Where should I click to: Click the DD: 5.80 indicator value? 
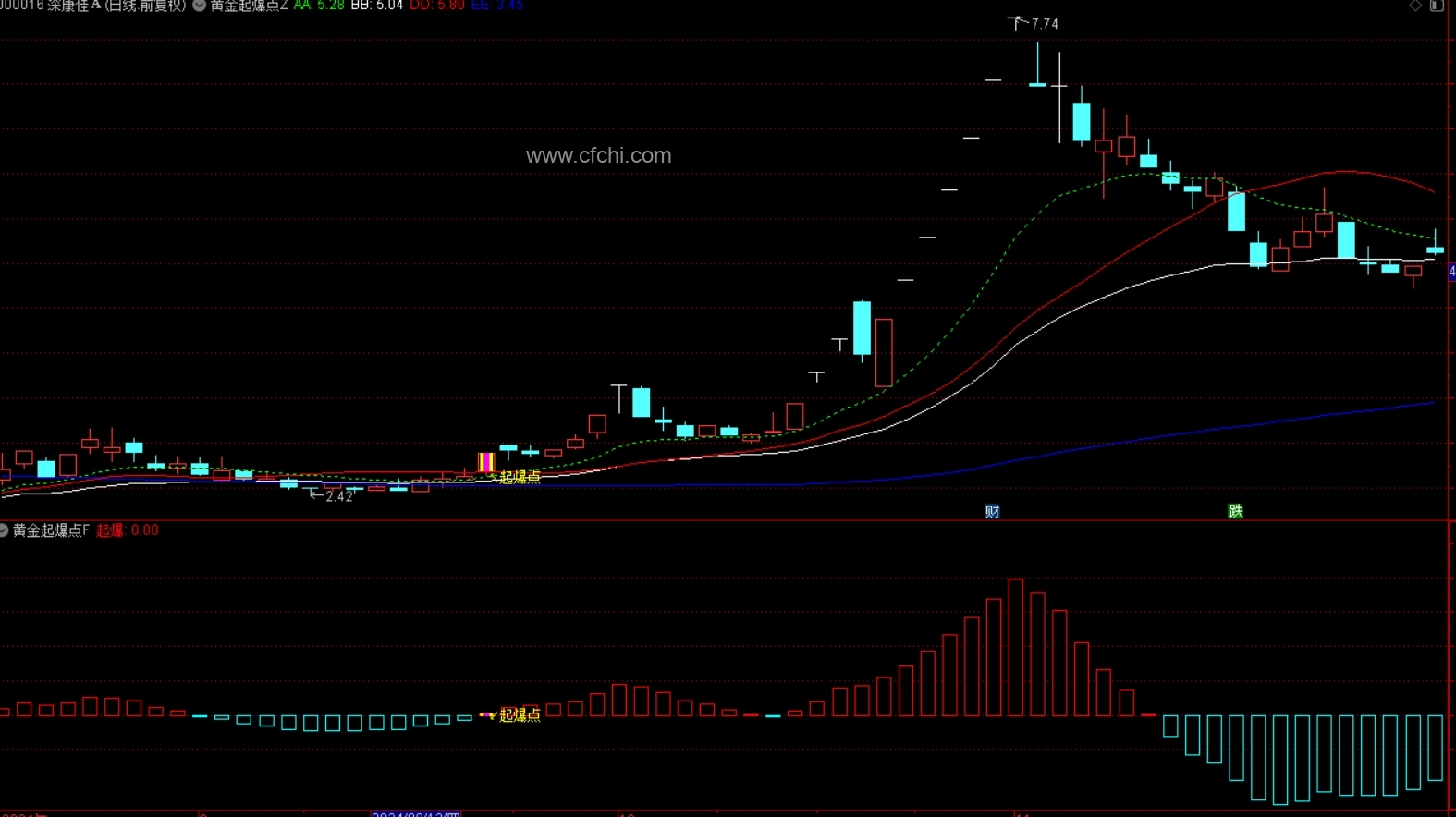[x=437, y=6]
